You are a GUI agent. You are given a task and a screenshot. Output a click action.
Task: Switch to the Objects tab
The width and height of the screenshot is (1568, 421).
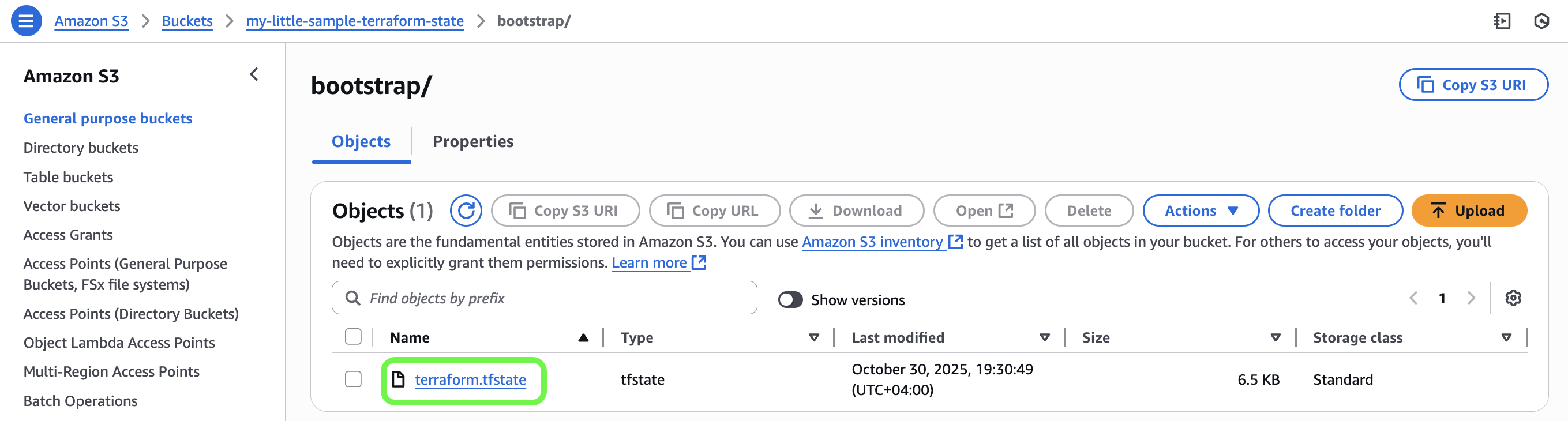point(361,142)
